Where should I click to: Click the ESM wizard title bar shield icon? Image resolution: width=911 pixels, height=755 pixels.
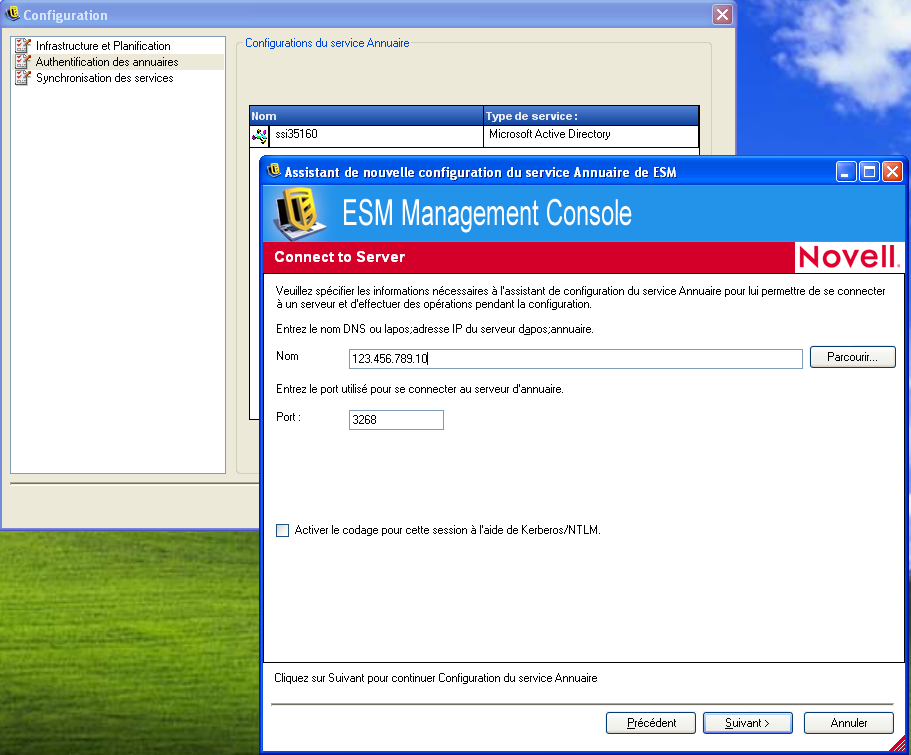(274, 171)
